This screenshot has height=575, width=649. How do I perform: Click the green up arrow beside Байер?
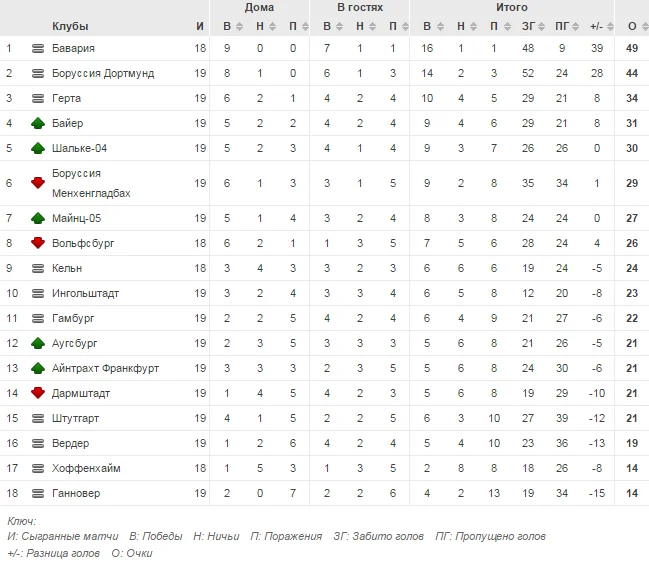coord(38,123)
